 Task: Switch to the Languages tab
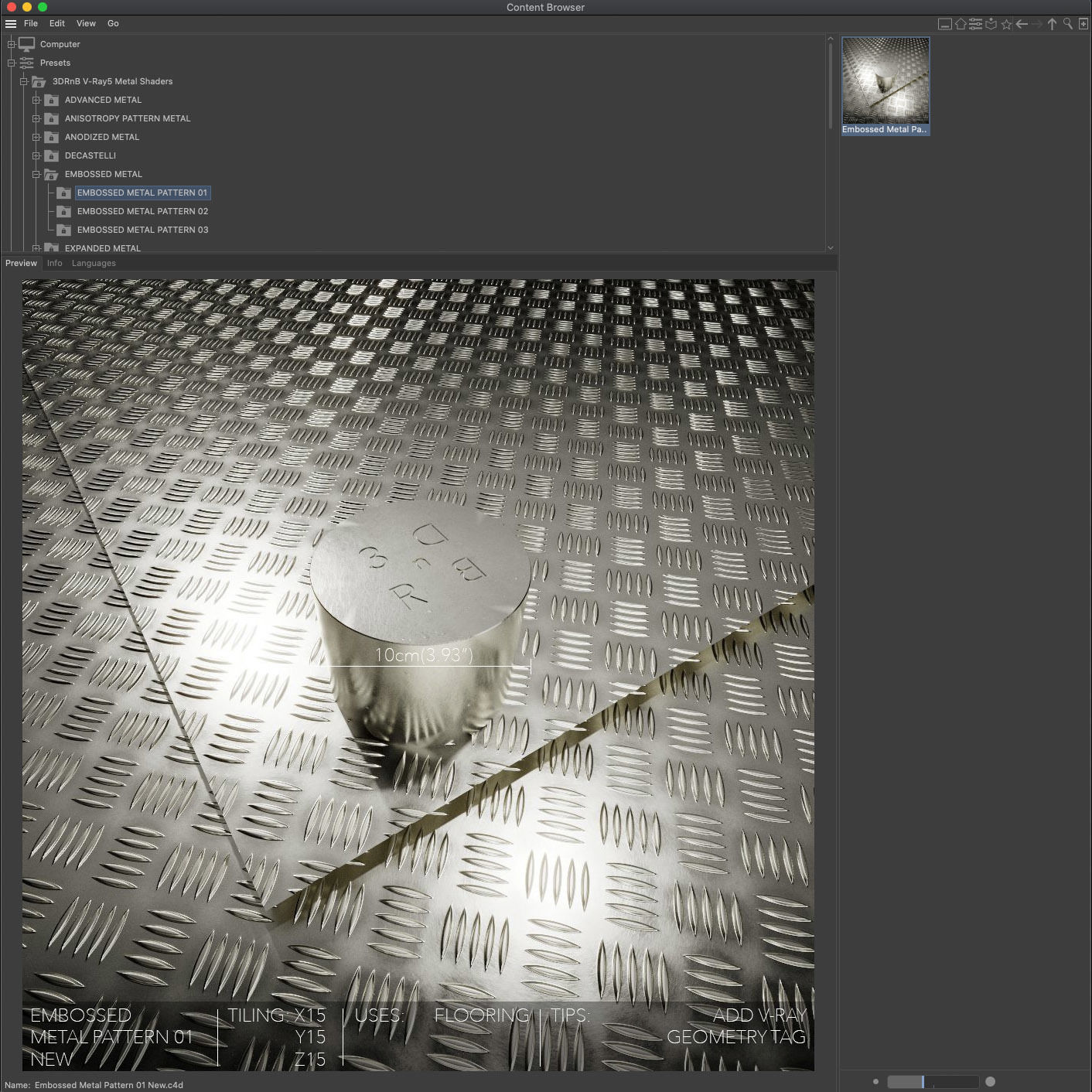point(94,263)
